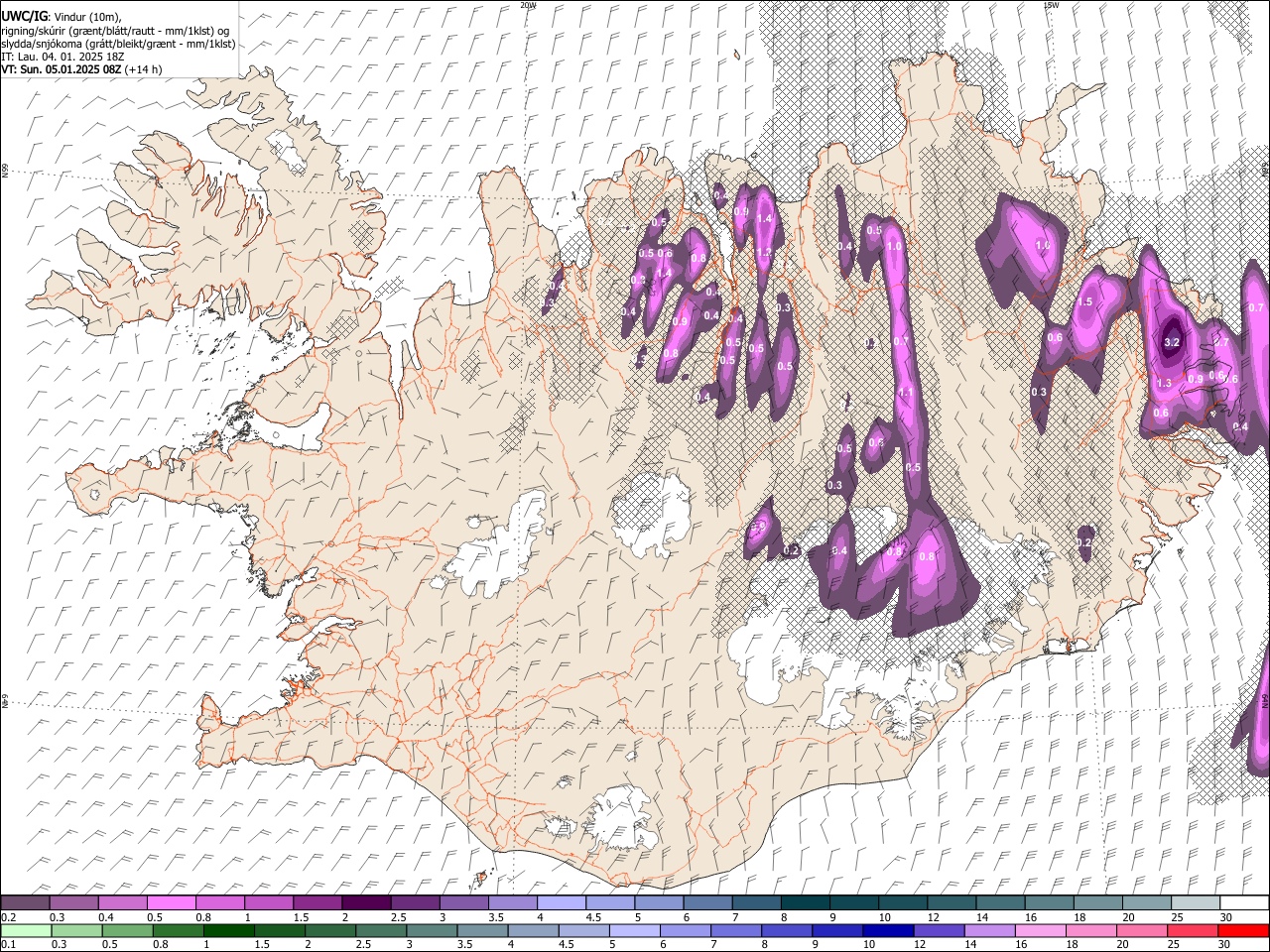Click the '14' label in the lower legend row
The height and width of the screenshot is (952, 1270).
[971, 945]
